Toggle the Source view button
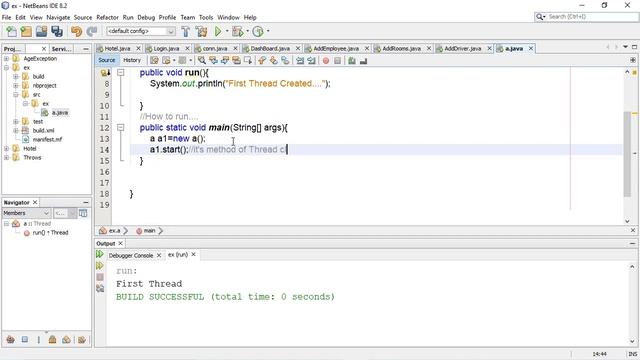The height and width of the screenshot is (360, 640). pos(107,60)
